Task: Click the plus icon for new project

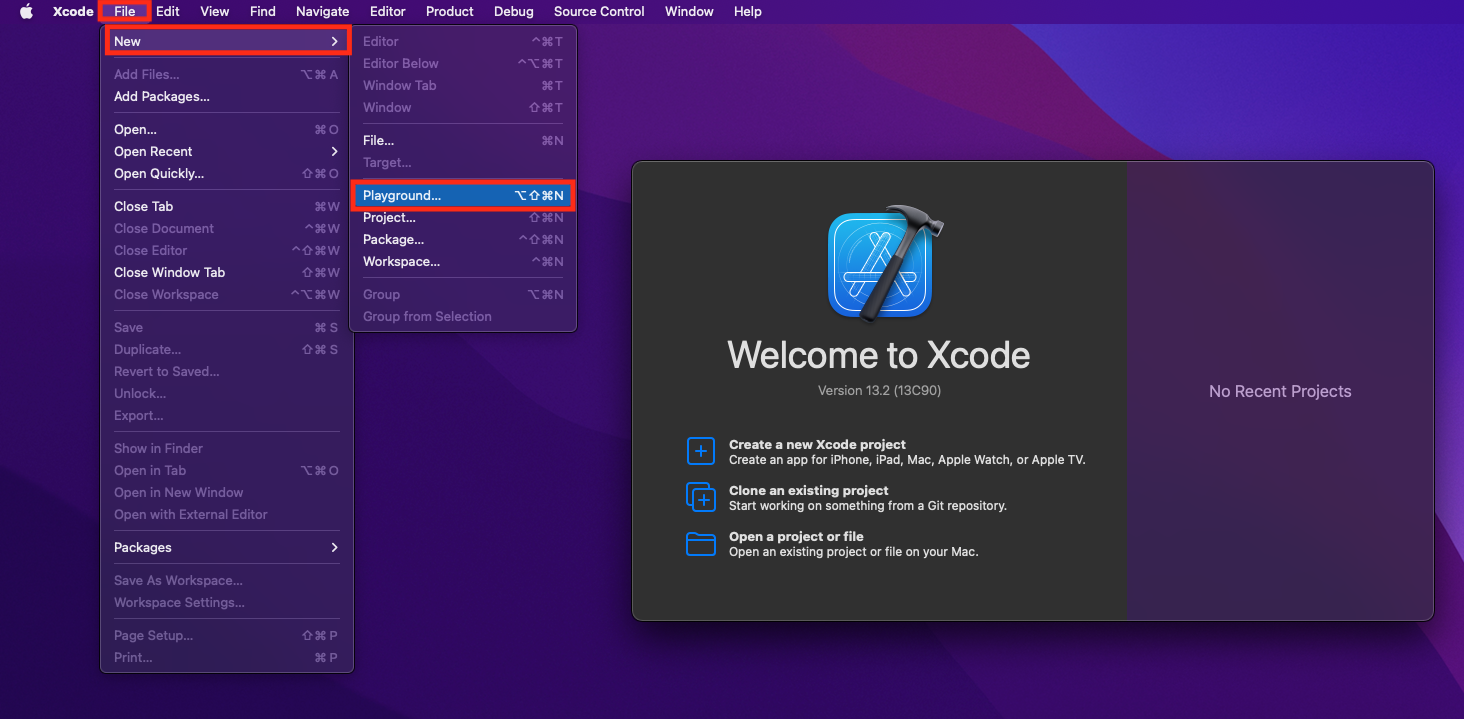Action: click(701, 451)
